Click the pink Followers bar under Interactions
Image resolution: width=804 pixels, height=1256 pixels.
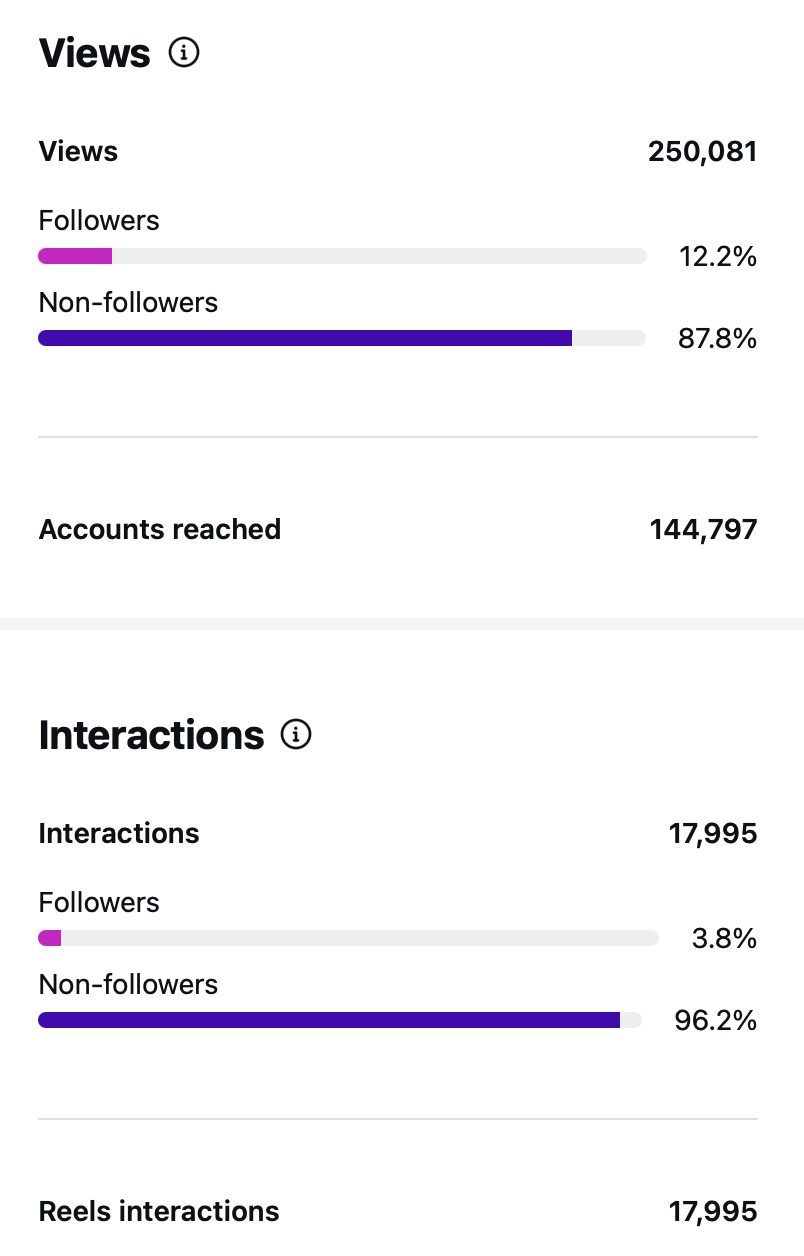coord(50,938)
